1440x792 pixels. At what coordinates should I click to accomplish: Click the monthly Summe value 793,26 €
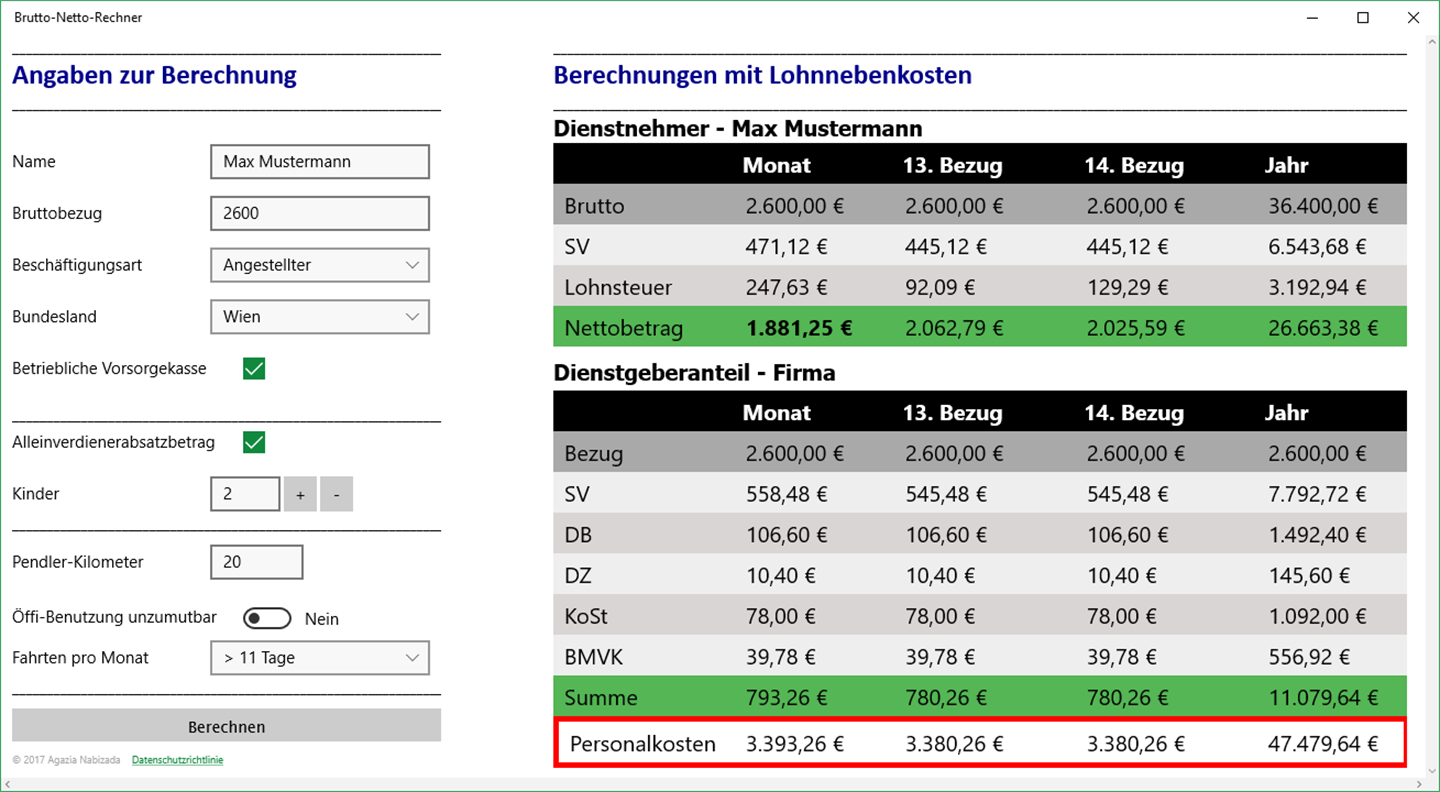click(x=787, y=698)
